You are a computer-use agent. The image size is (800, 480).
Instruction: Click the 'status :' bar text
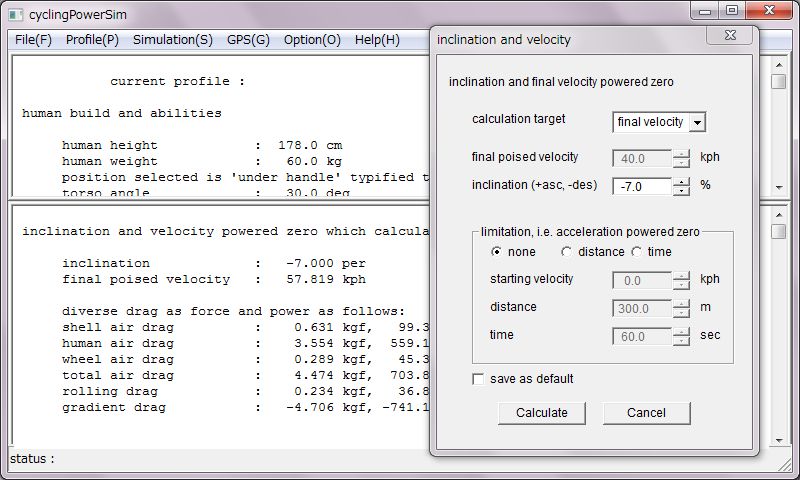coord(32,459)
